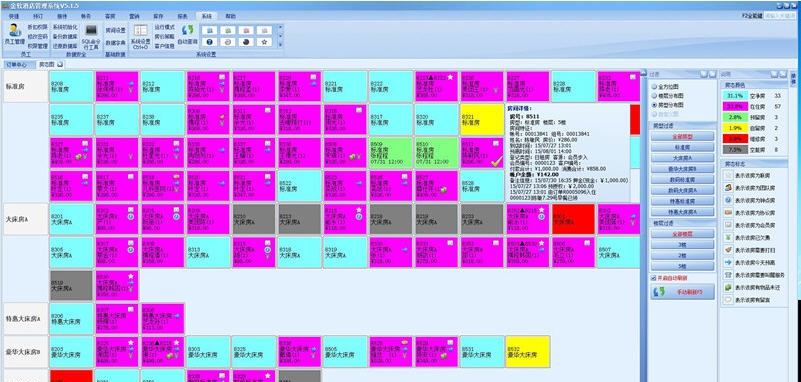Select the 房型分布图 radio option
The width and height of the screenshot is (801, 382).
(668, 105)
